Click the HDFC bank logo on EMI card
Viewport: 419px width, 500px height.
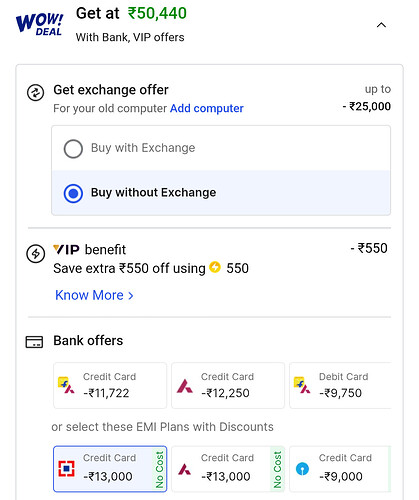(x=66, y=469)
